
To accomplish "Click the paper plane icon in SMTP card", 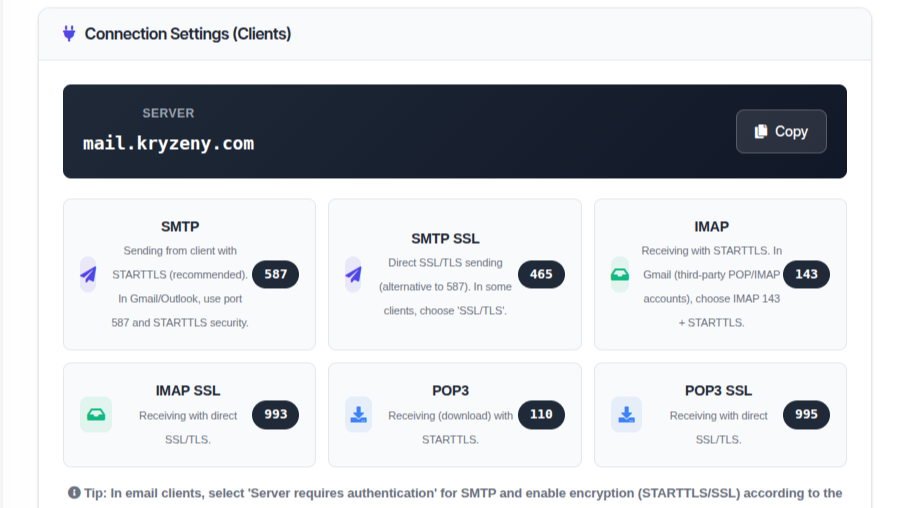I will click(x=88, y=274).
